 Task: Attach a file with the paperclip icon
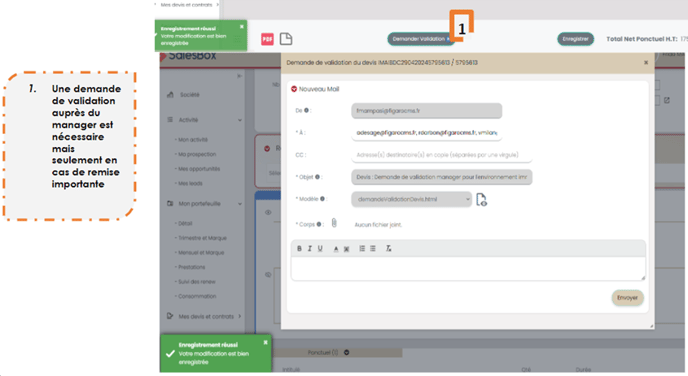[x=334, y=223]
